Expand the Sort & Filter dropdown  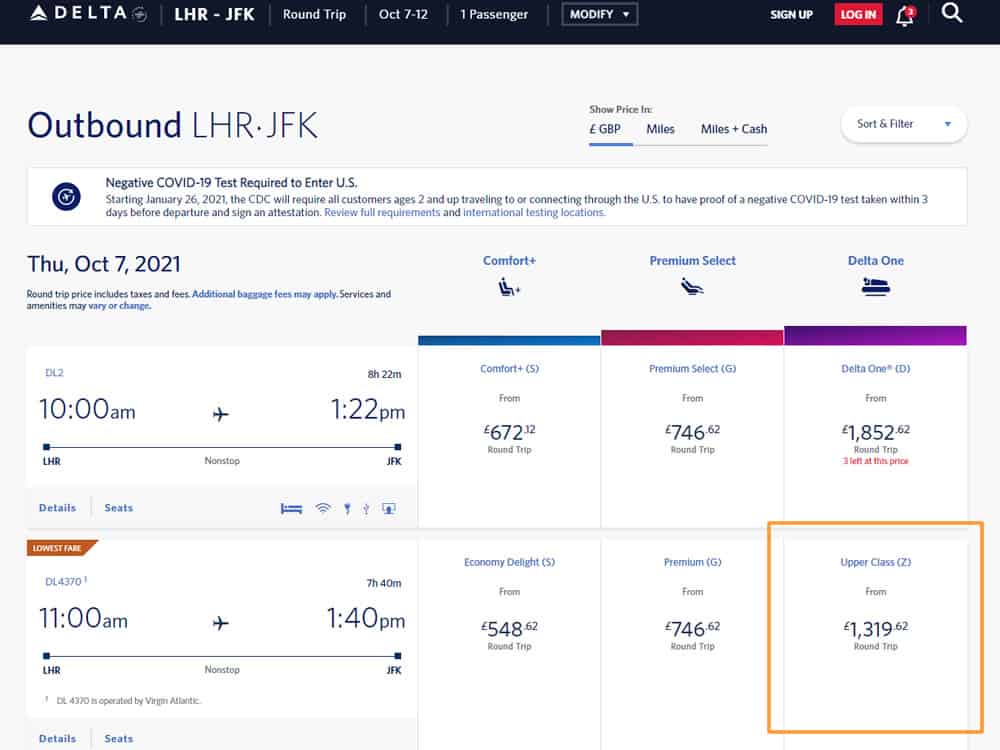(904, 124)
